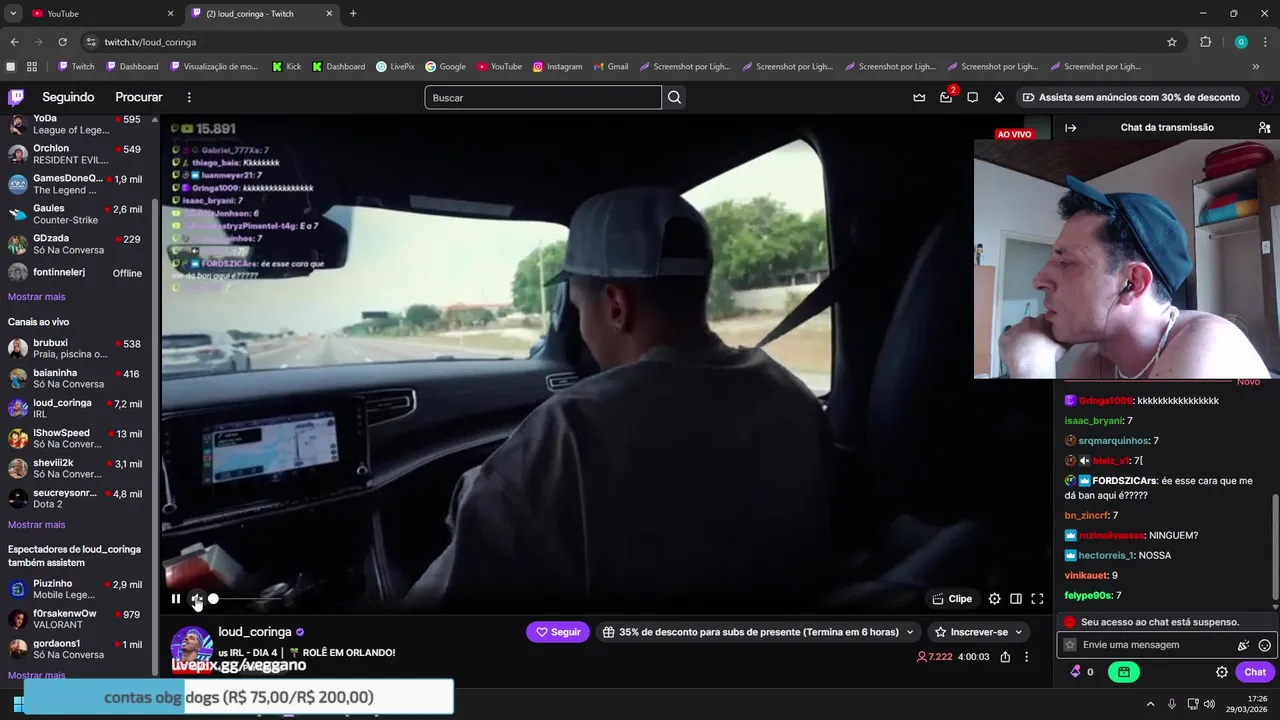
Task: Toggle theater mode on player
Action: click(1016, 599)
